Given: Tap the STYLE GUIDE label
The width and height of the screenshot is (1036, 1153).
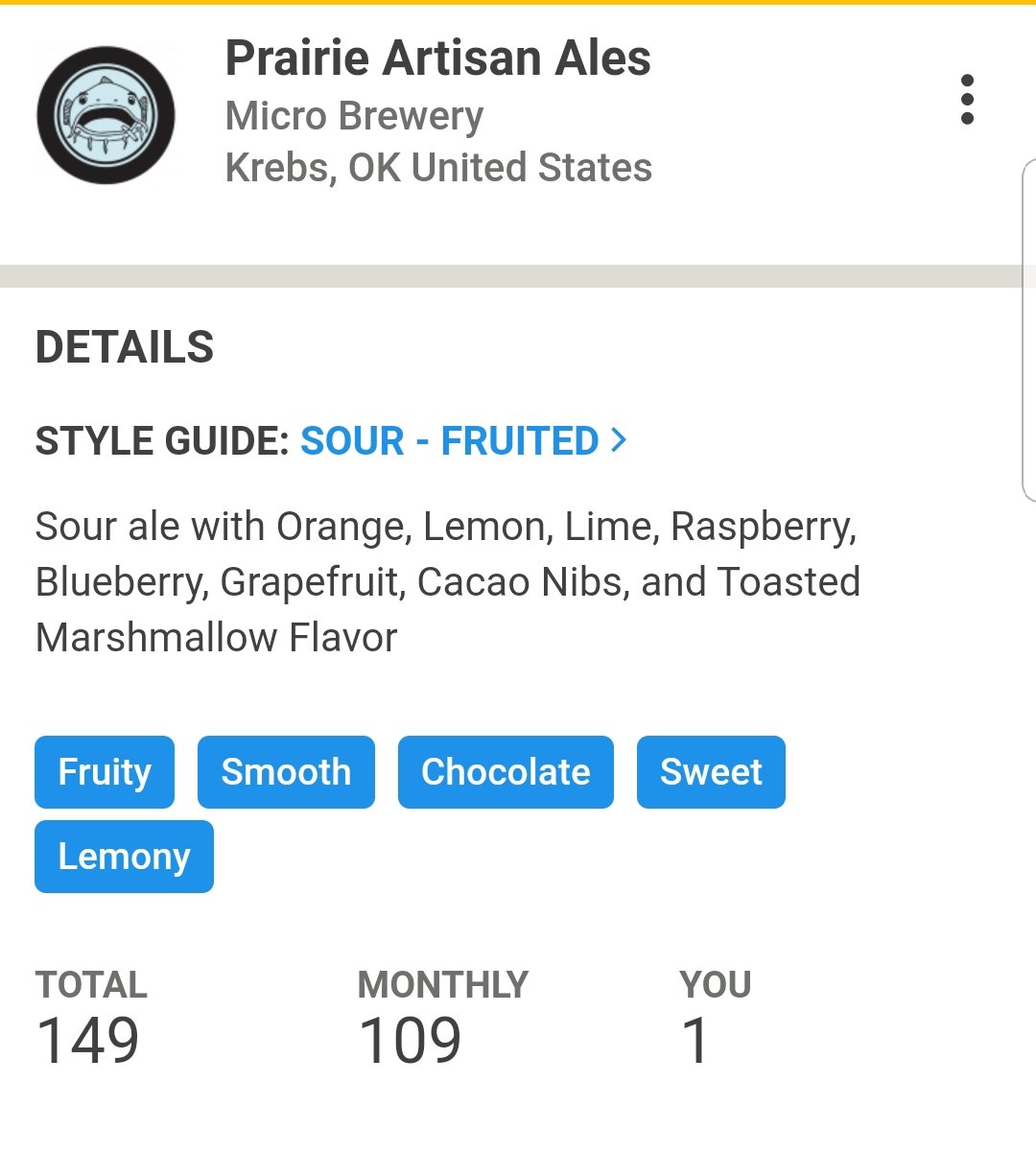Looking at the screenshot, I should [162, 441].
